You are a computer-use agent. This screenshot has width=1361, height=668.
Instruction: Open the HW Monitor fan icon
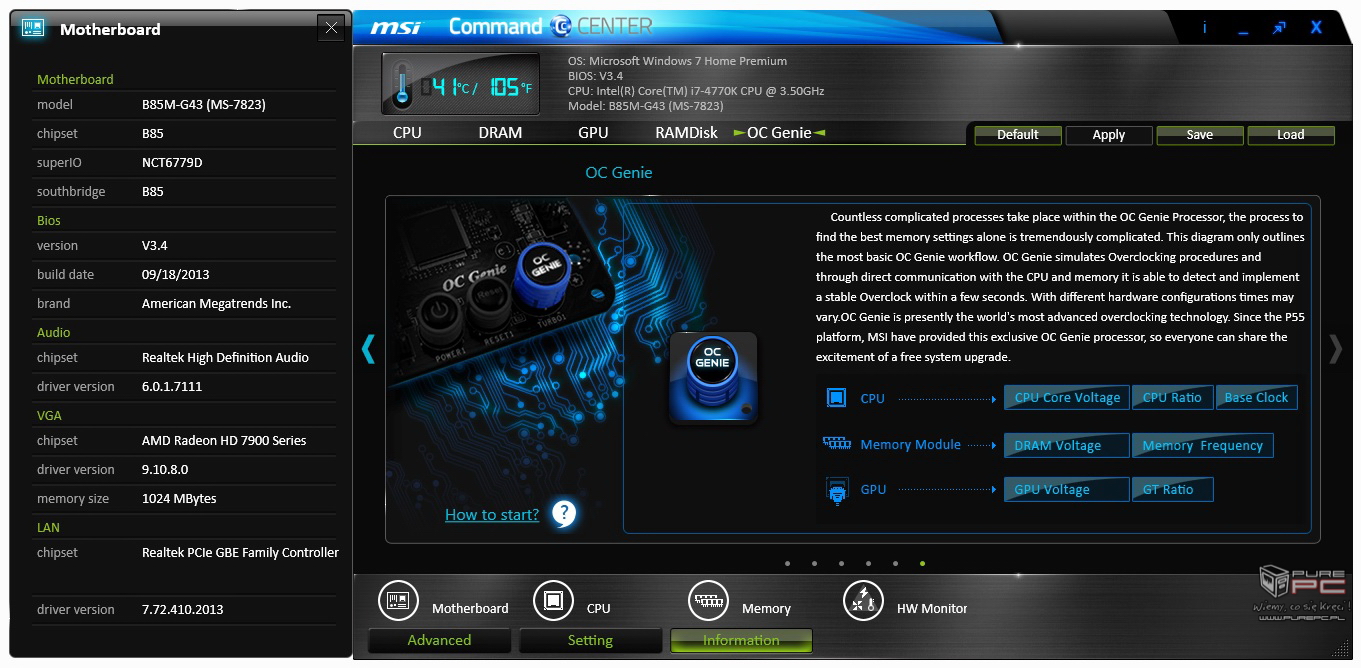pyautogui.click(x=863, y=601)
